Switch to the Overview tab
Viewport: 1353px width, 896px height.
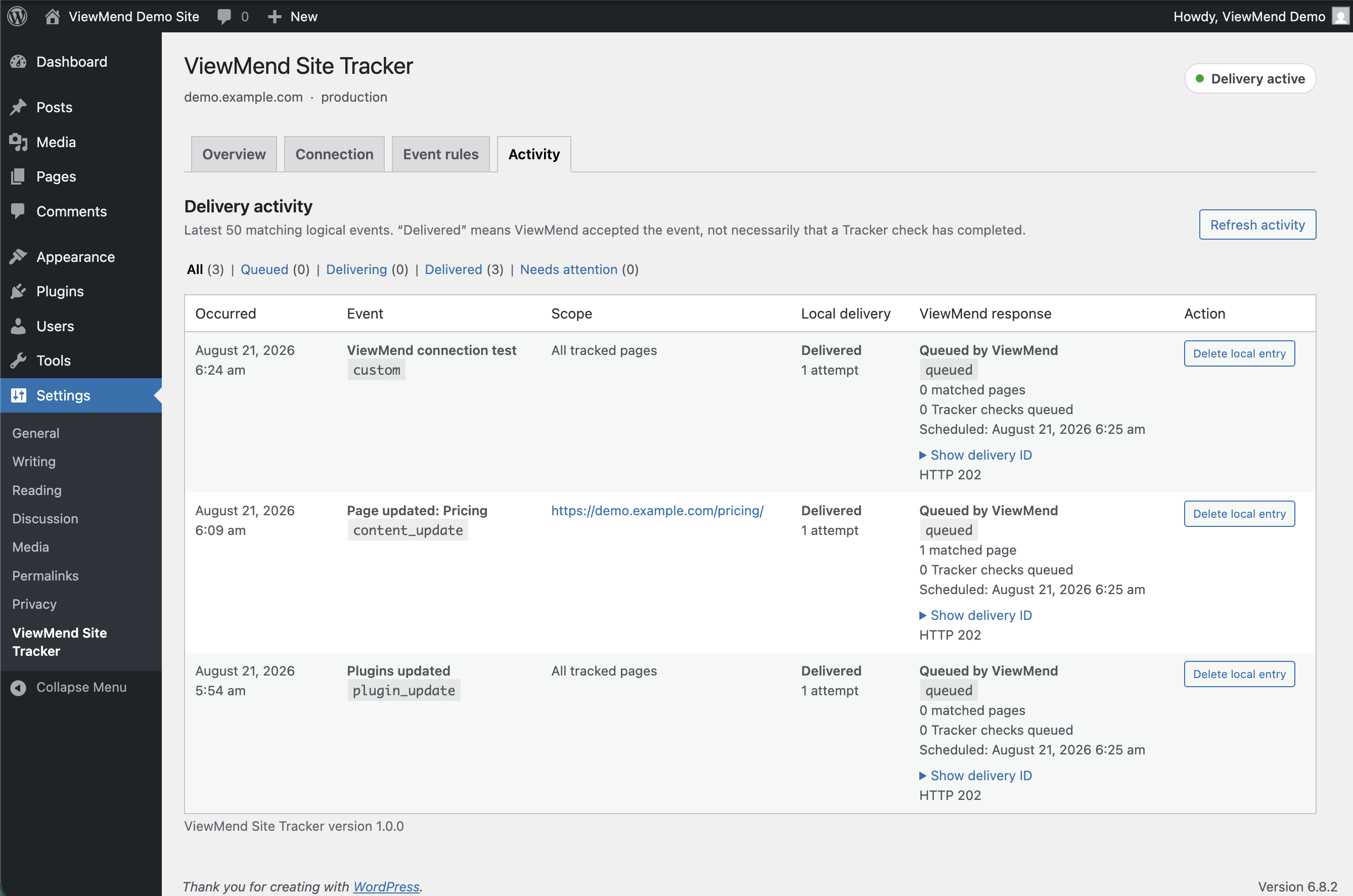click(x=234, y=154)
